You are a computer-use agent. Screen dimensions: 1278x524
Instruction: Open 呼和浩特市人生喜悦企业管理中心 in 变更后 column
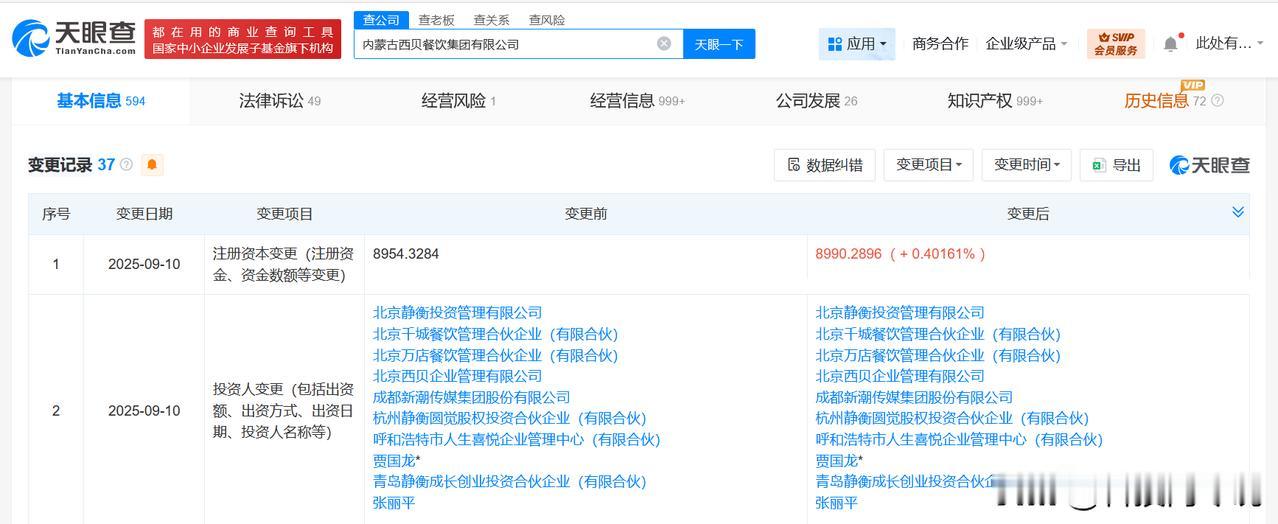pyautogui.click(x=959, y=439)
